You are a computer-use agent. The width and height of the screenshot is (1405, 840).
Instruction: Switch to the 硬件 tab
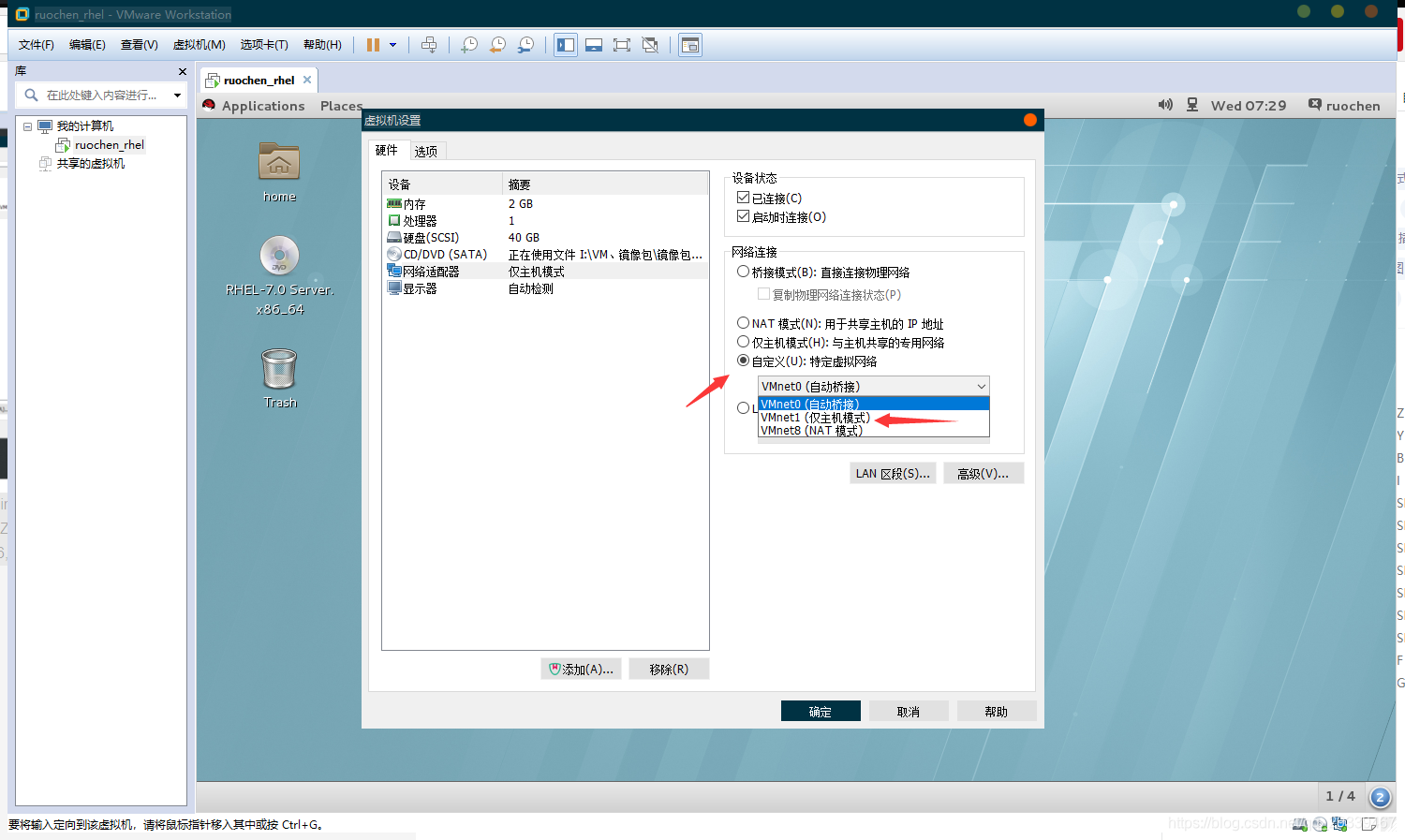pyautogui.click(x=387, y=150)
